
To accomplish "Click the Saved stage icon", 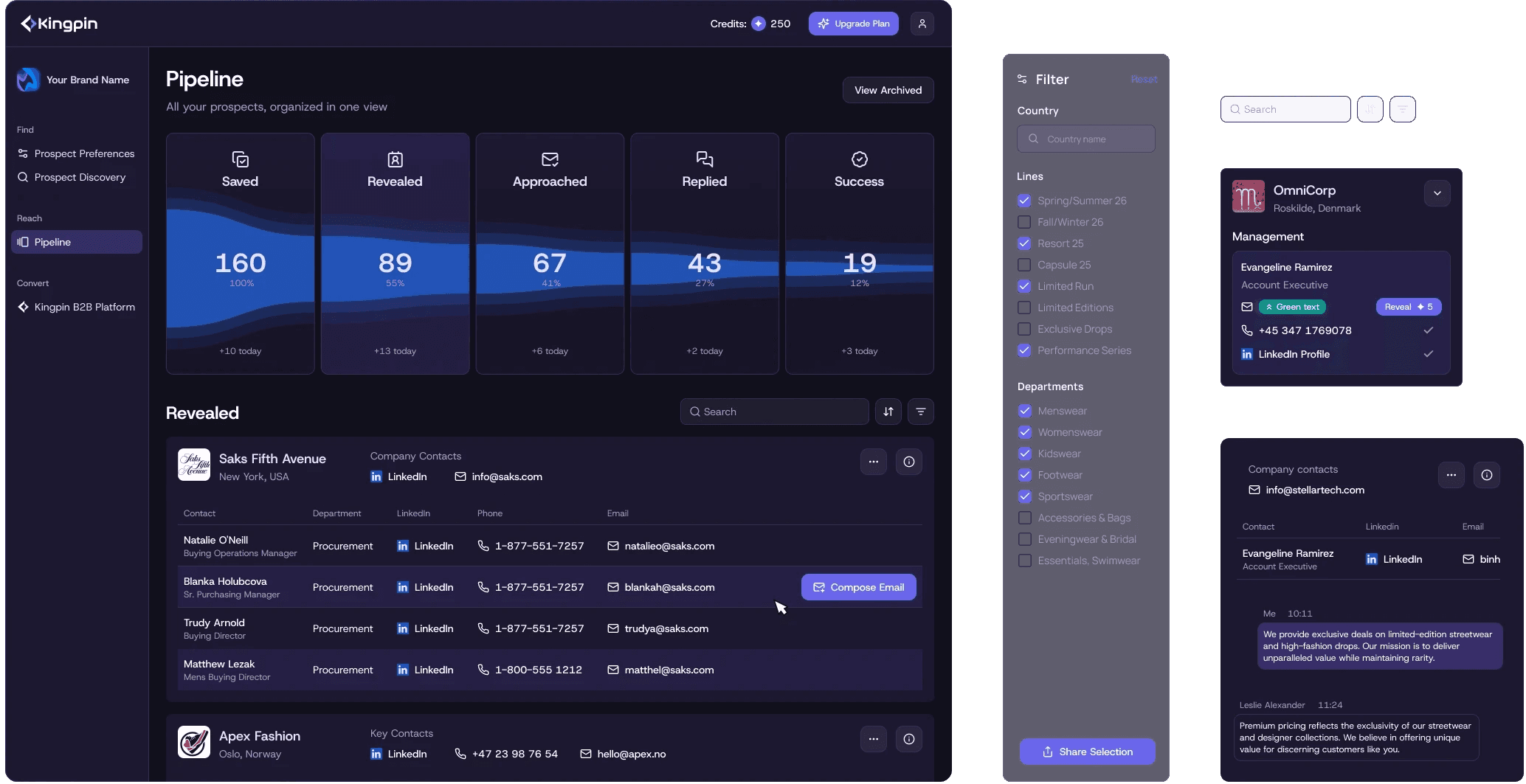I will [x=241, y=159].
